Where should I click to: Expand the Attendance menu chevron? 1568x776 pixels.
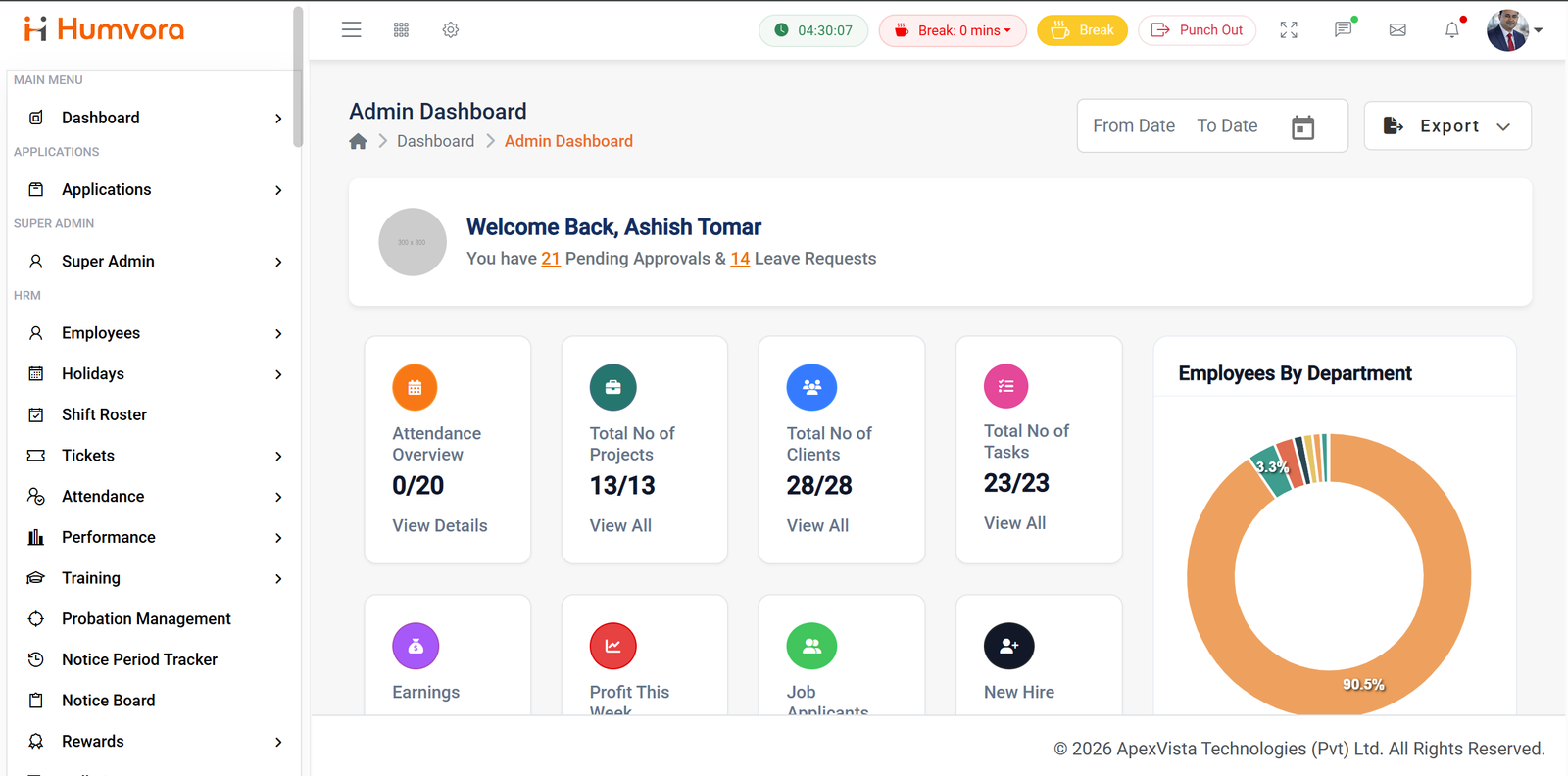[x=278, y=497]
